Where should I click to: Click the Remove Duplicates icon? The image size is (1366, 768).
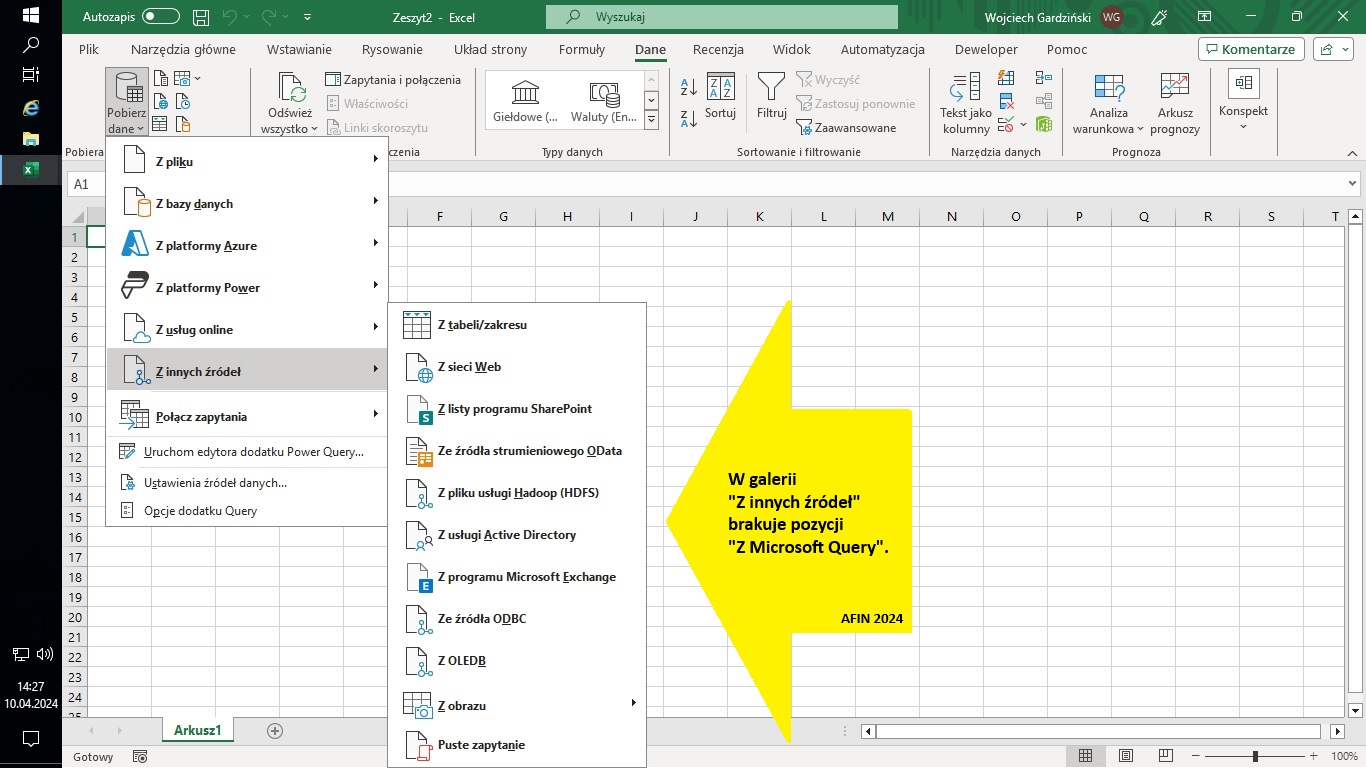pyautogui.click(x=1007, y=102)
